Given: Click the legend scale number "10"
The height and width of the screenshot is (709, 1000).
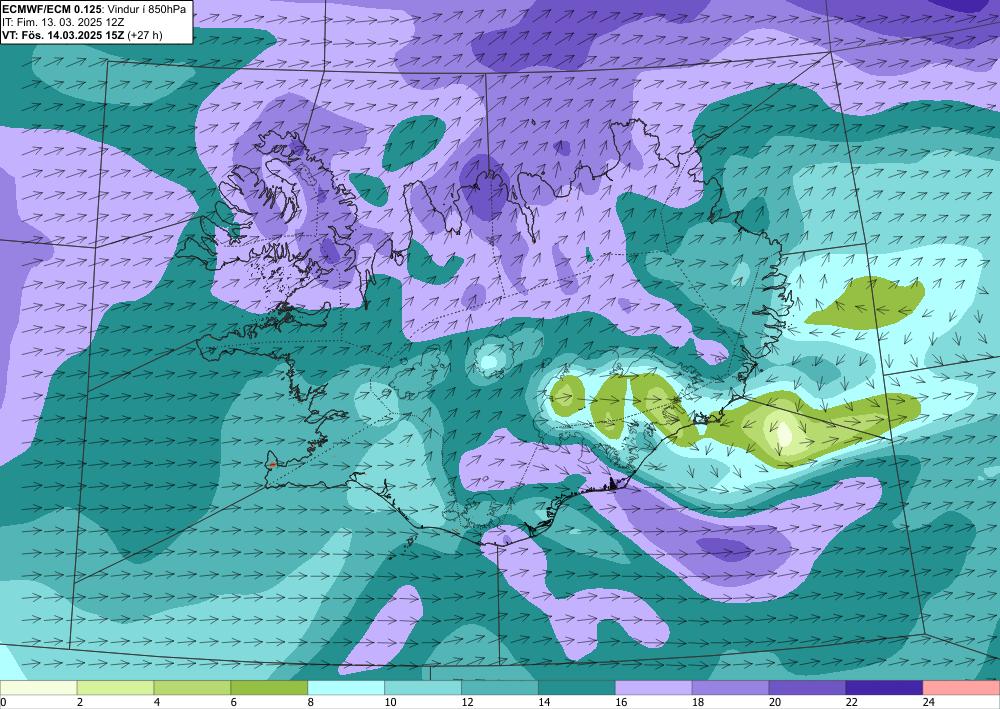Looking at the screenshot, I should point(390,702).
